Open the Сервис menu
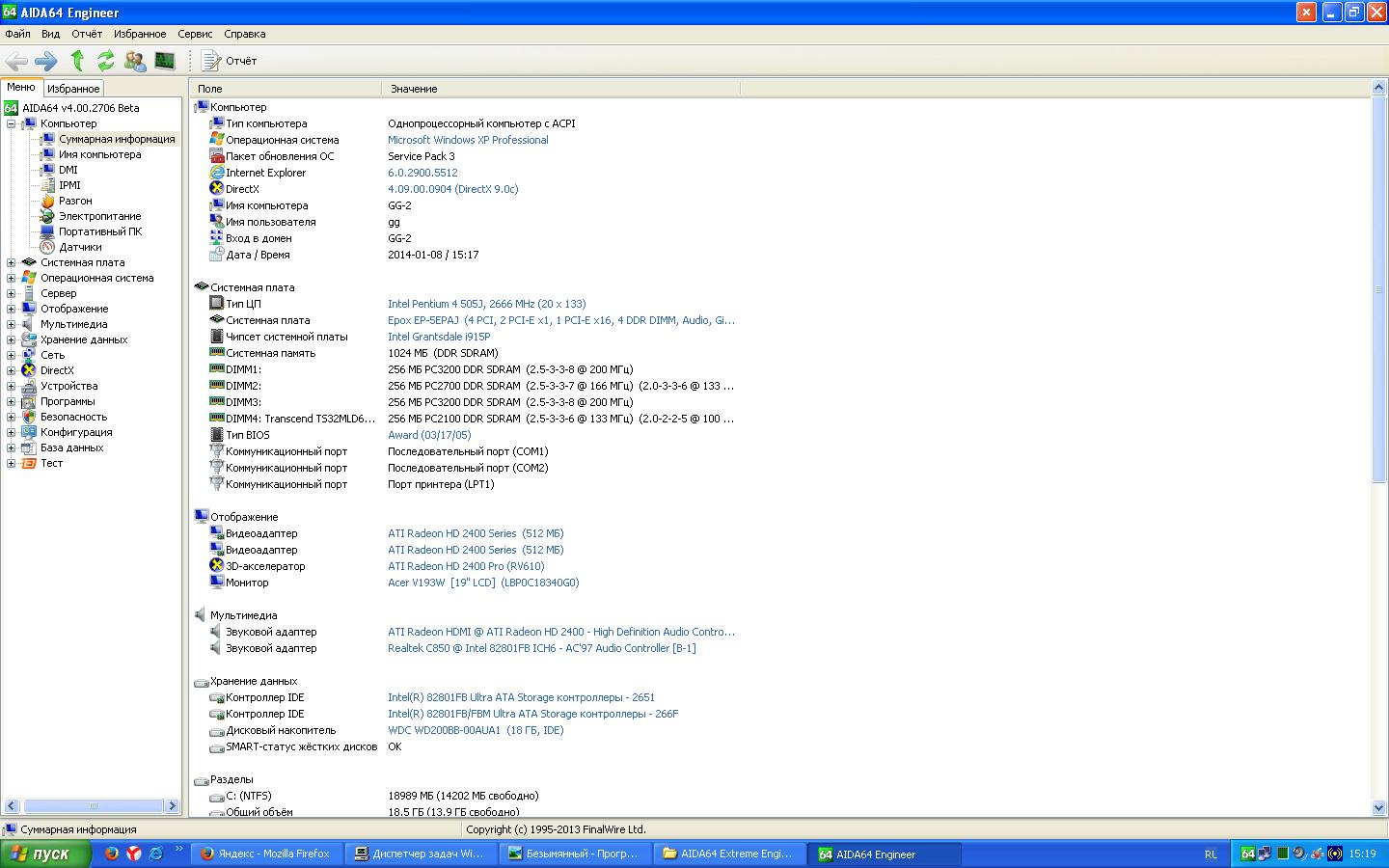The width and height of the screenshot is (1389, 868). tap(195, 34)
